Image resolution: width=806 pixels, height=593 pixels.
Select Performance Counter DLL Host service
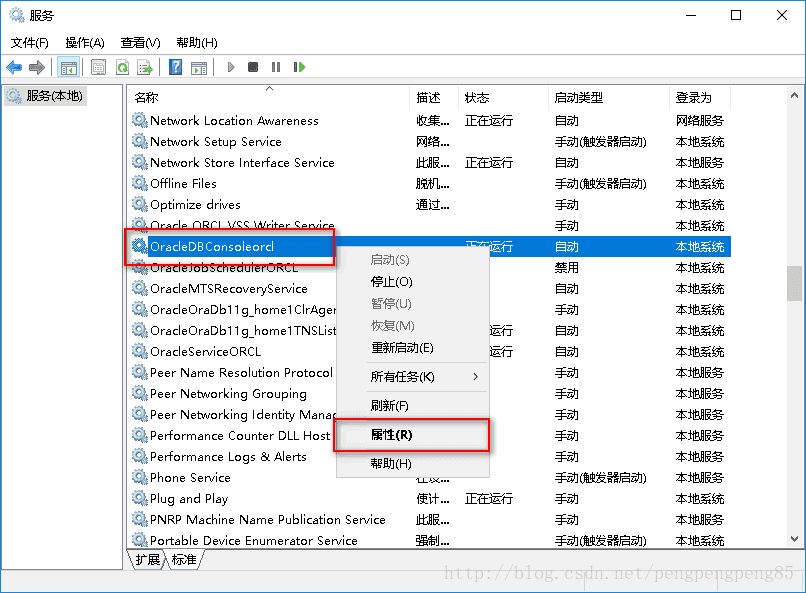[x=240, y=436]
